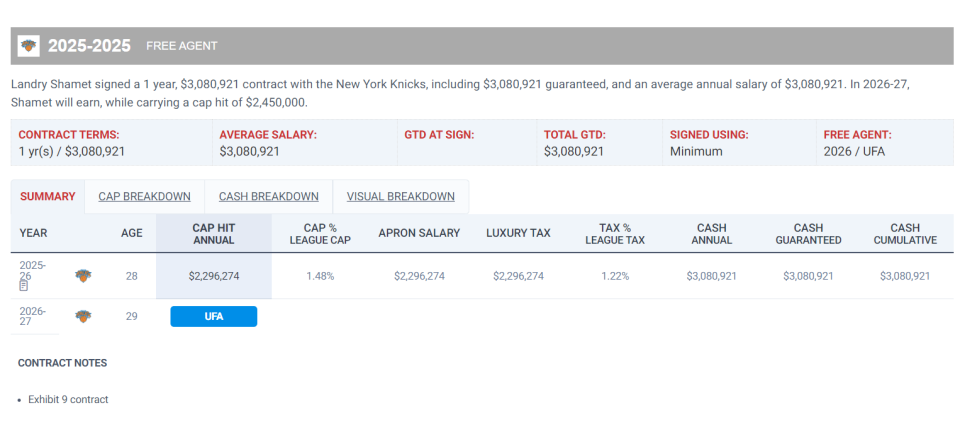Click the blue UFA button
The image size is (960, 427).
pyautogui.click(x=214, y=317)
